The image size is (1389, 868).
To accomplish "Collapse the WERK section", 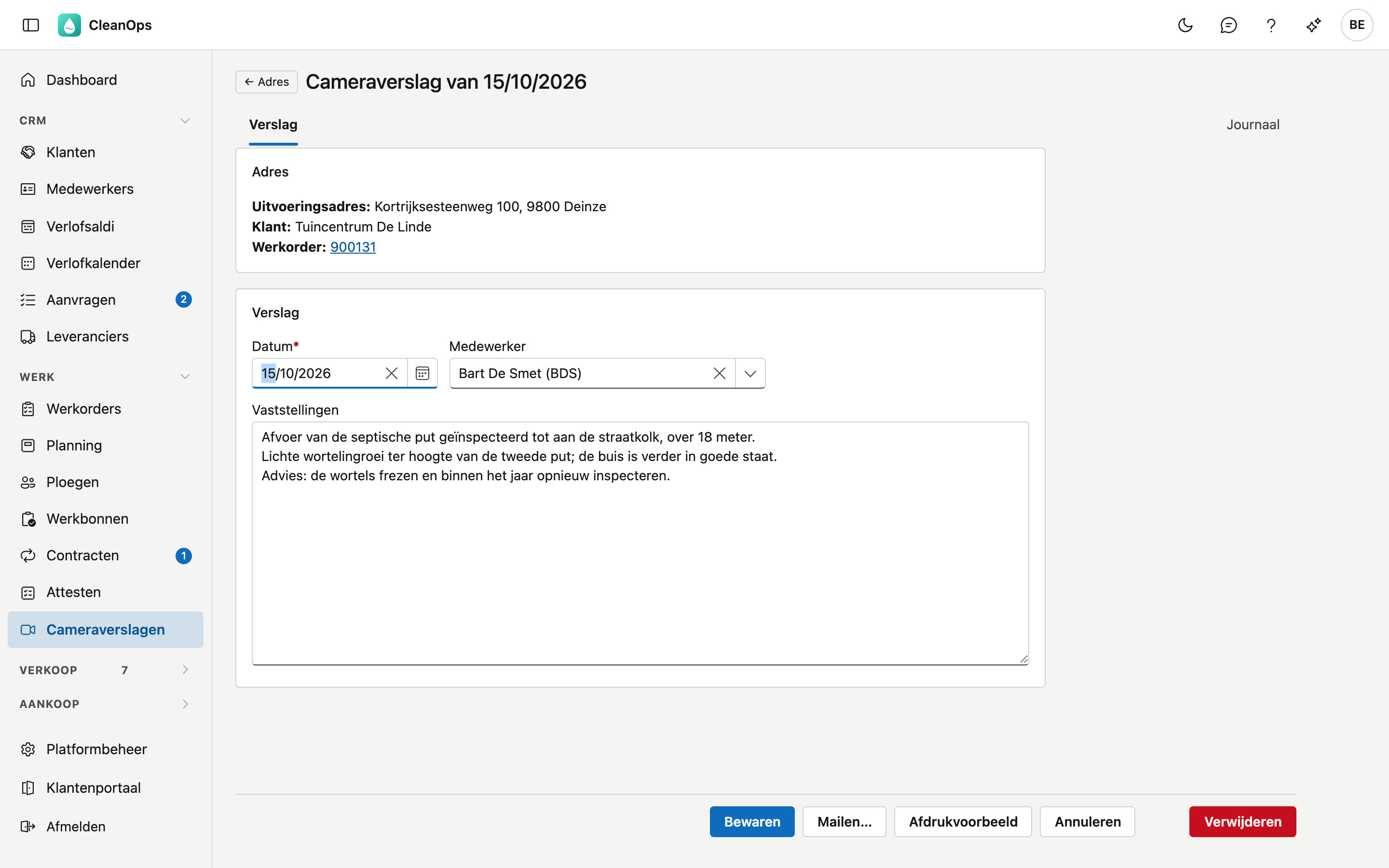I will click(185, 377).
